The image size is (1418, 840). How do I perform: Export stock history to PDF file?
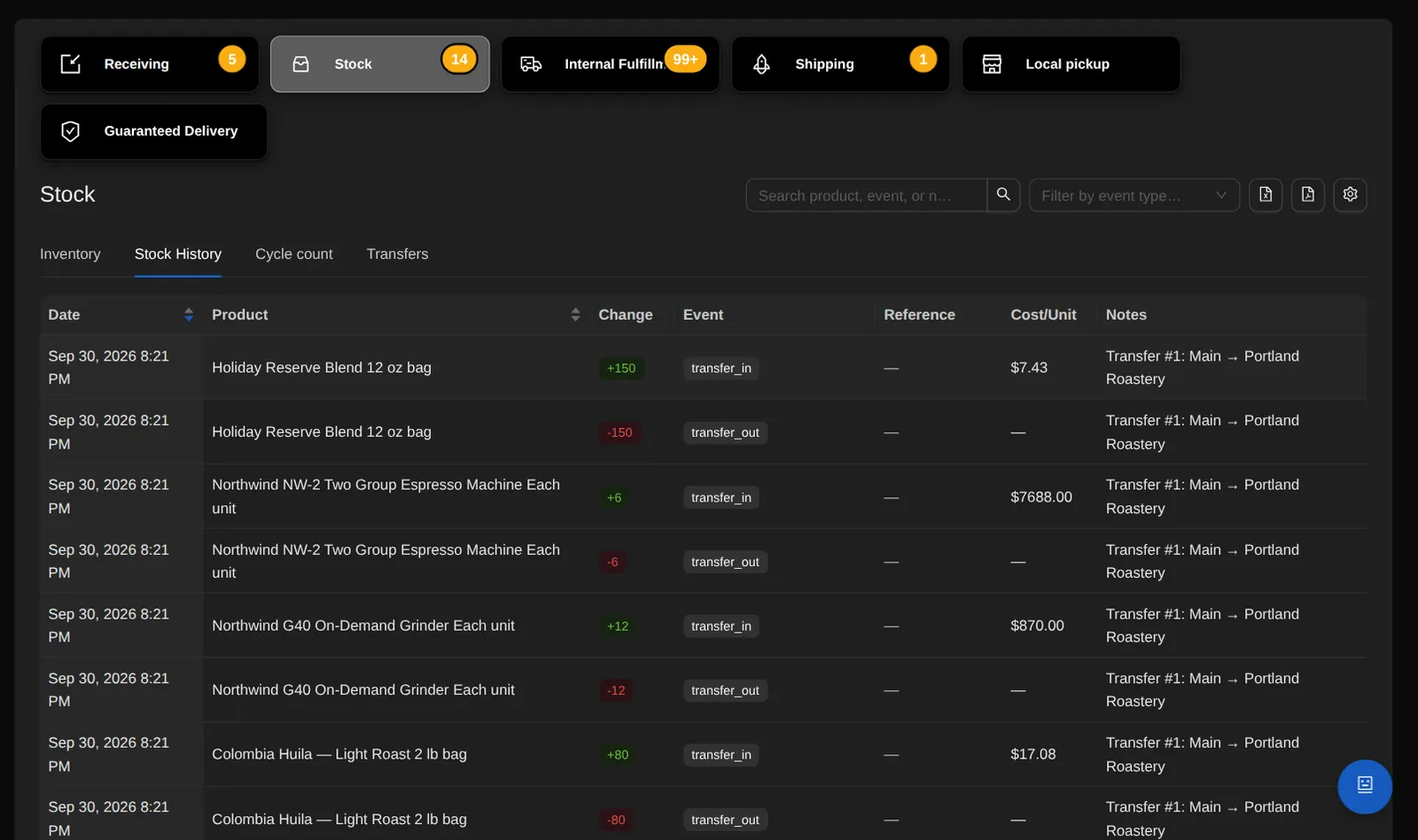pyautogui.click(x=1308, y=195)
